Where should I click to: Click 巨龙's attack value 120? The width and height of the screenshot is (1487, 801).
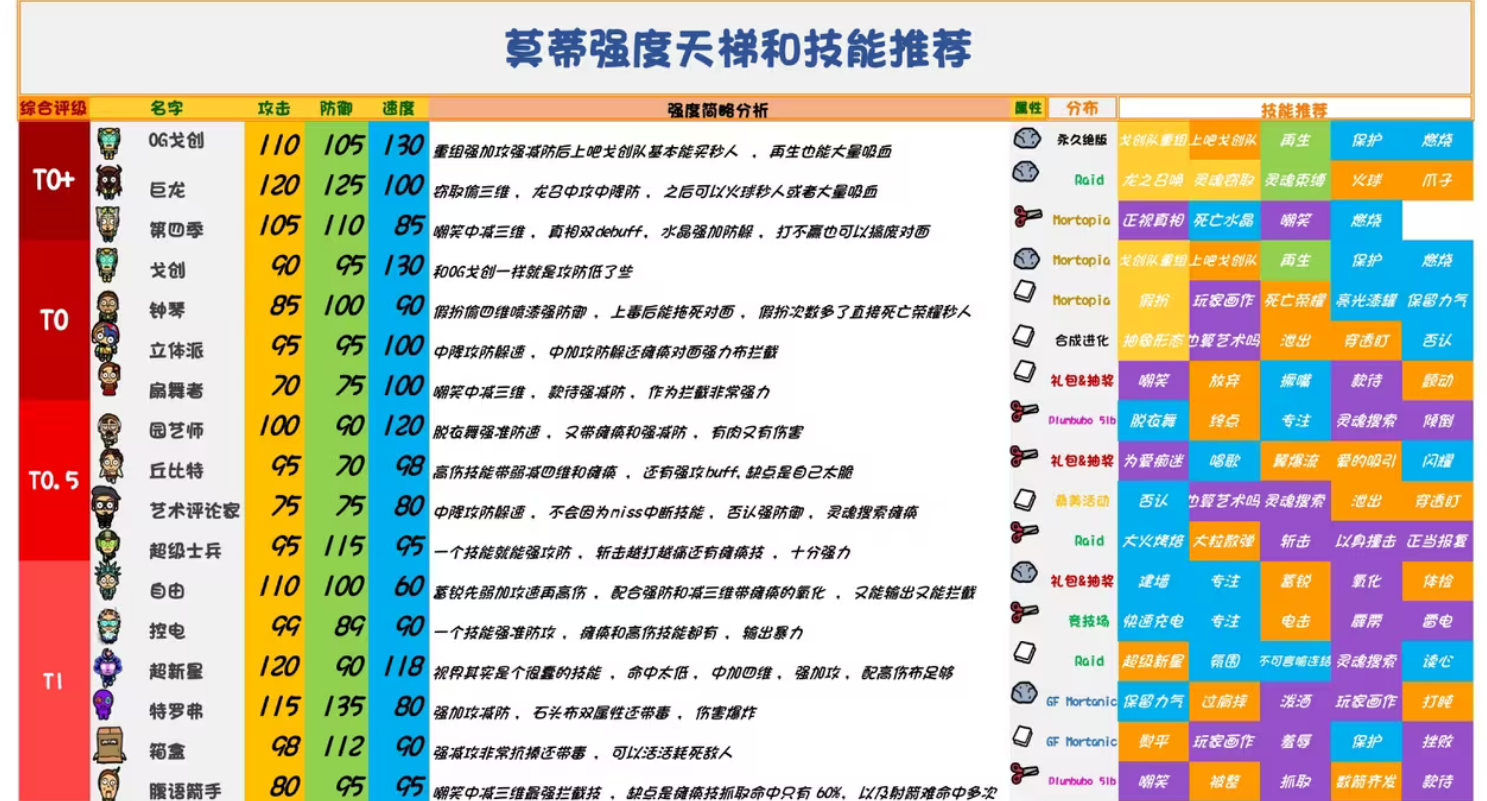coord(278,185)
